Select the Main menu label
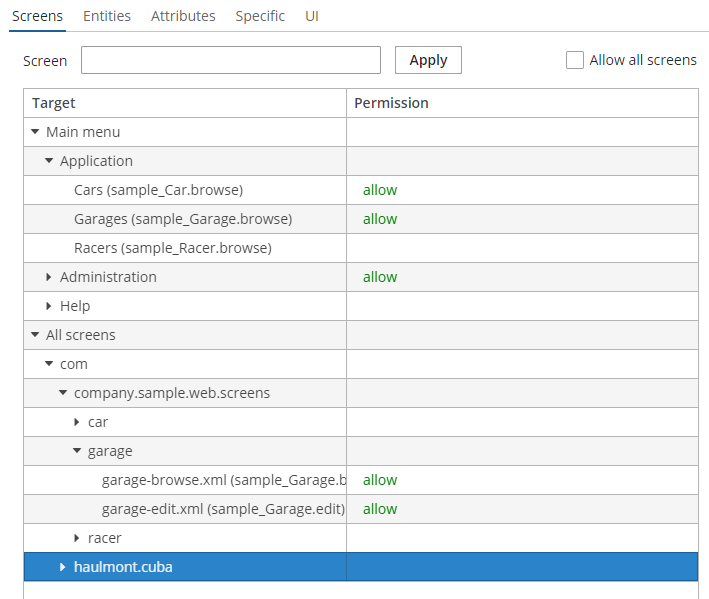 (83, 132)
